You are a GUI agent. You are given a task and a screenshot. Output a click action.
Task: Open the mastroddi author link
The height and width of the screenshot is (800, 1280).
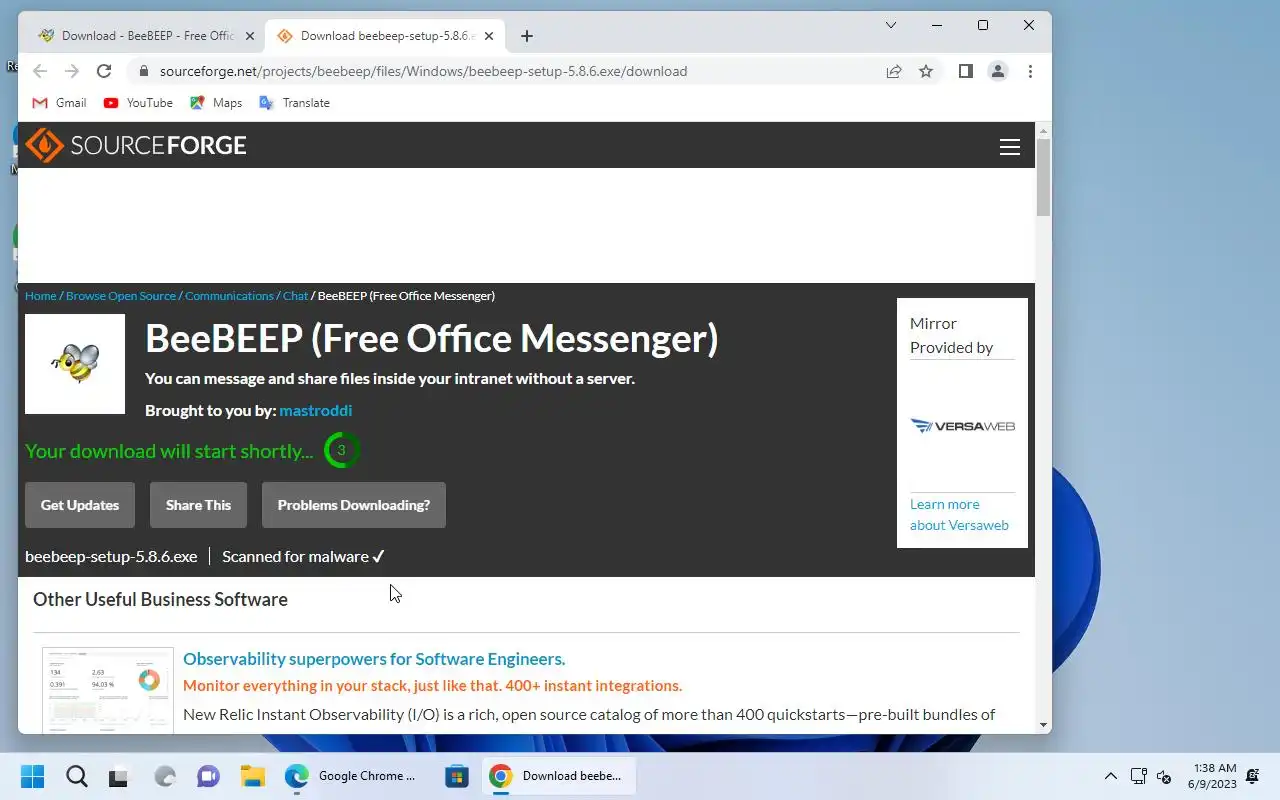[315, 410]
